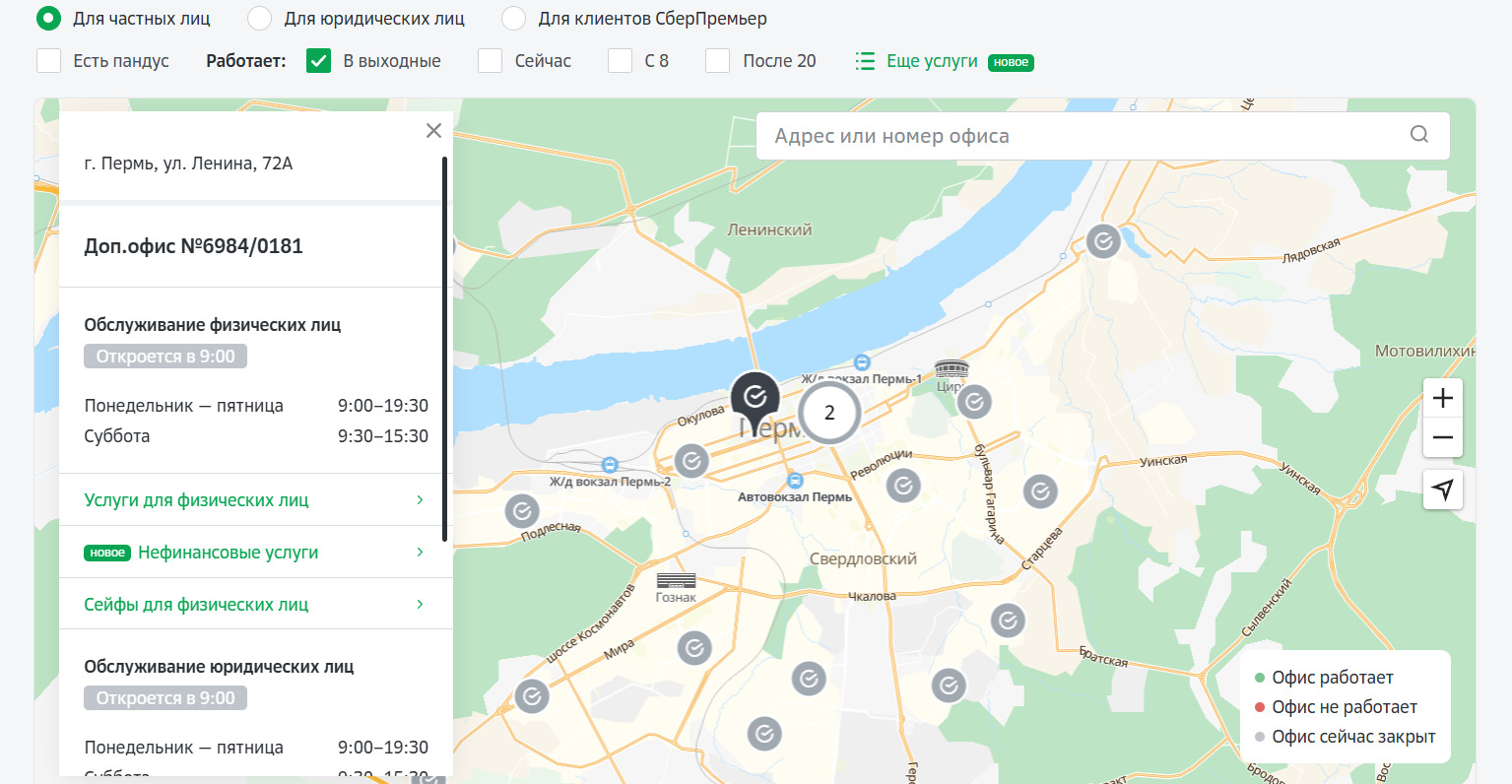This screenshot has width=1512, height=784.
Task: Click the Цирк landmark icon
Action: [952, 369]
